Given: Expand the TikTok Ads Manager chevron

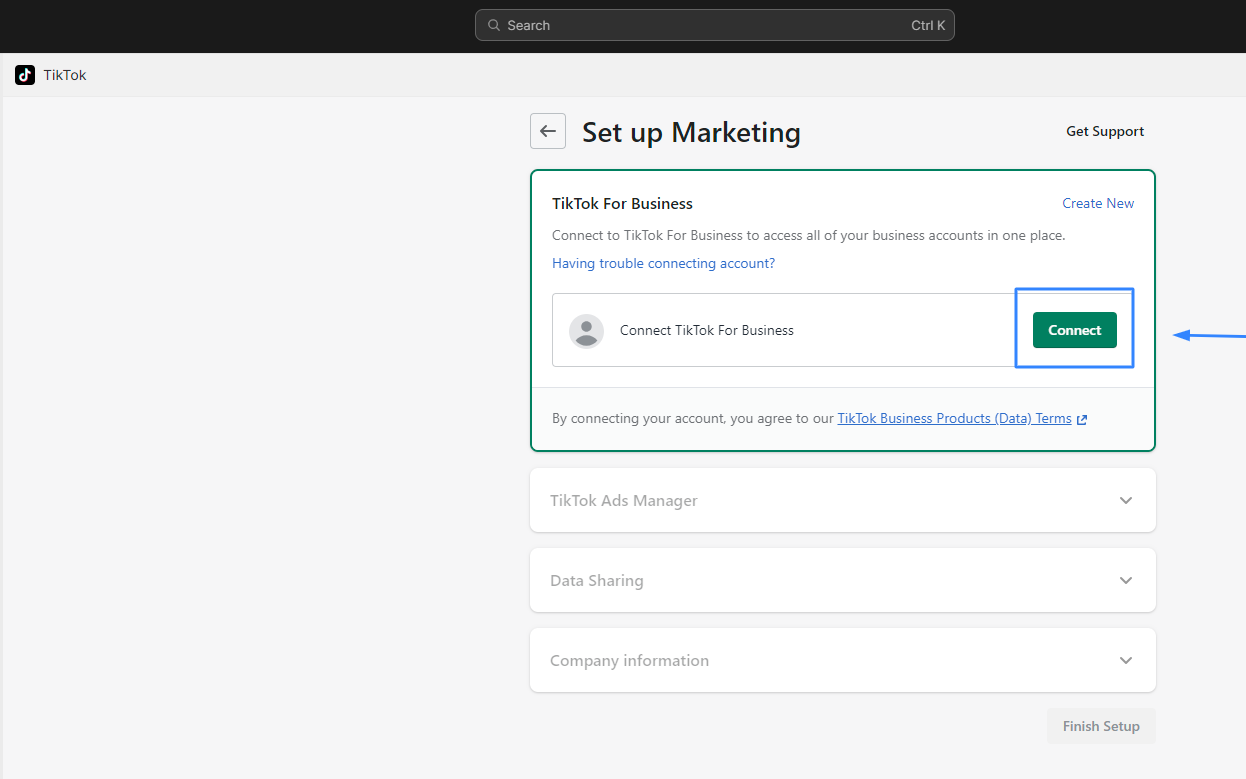Looking at the screenshot, I should pos(1126,500).
